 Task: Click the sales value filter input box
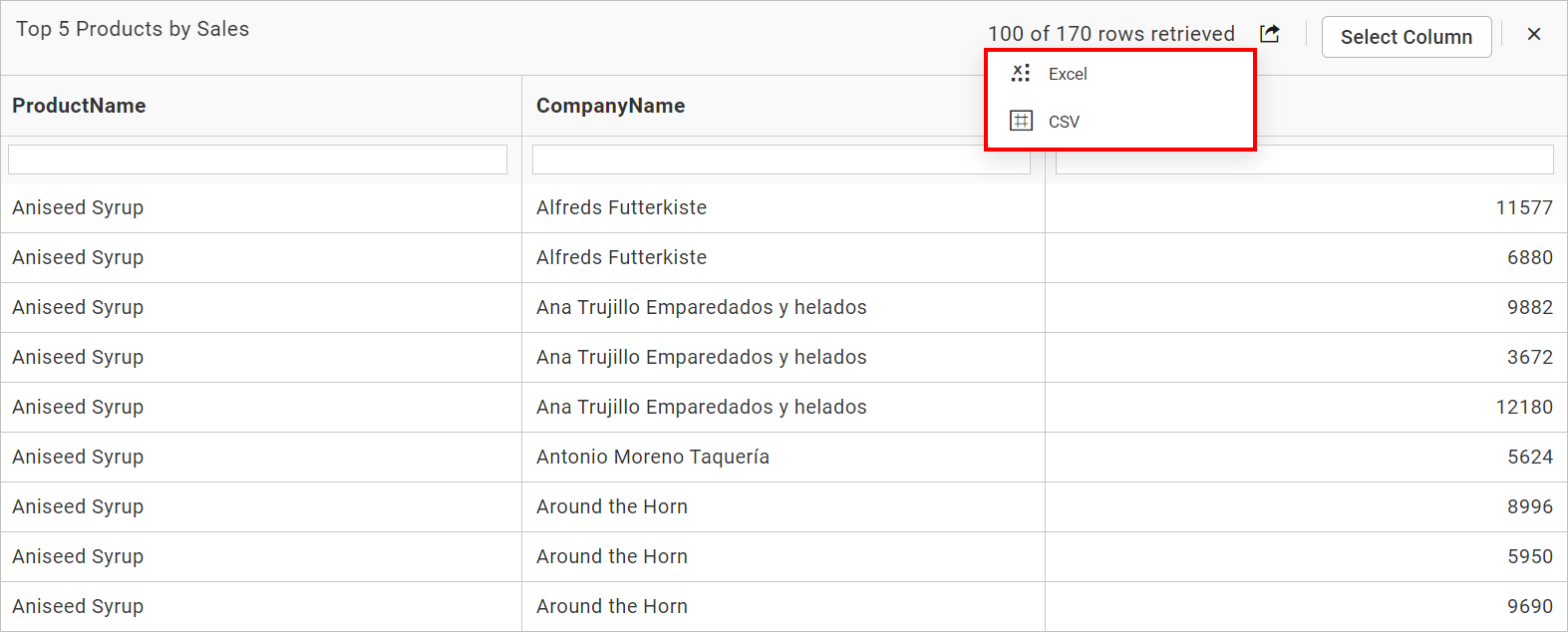(1304, 158)
